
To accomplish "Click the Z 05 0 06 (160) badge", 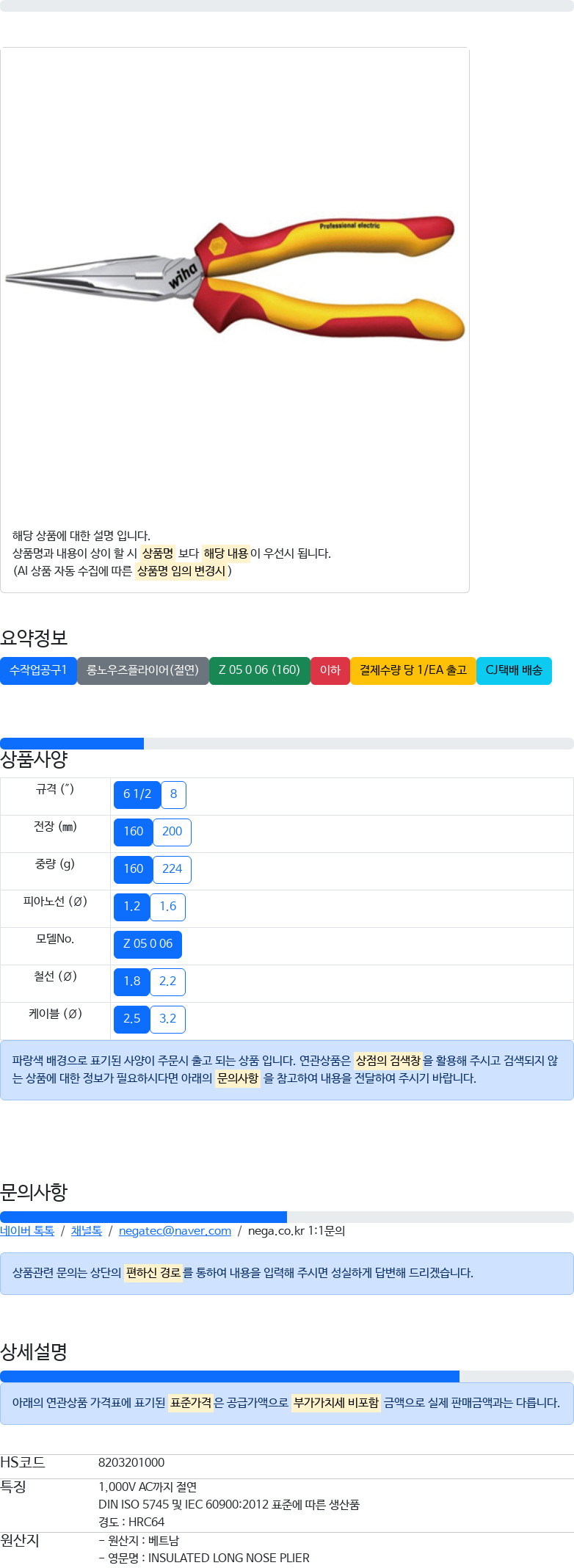I will tap(260, 670).
